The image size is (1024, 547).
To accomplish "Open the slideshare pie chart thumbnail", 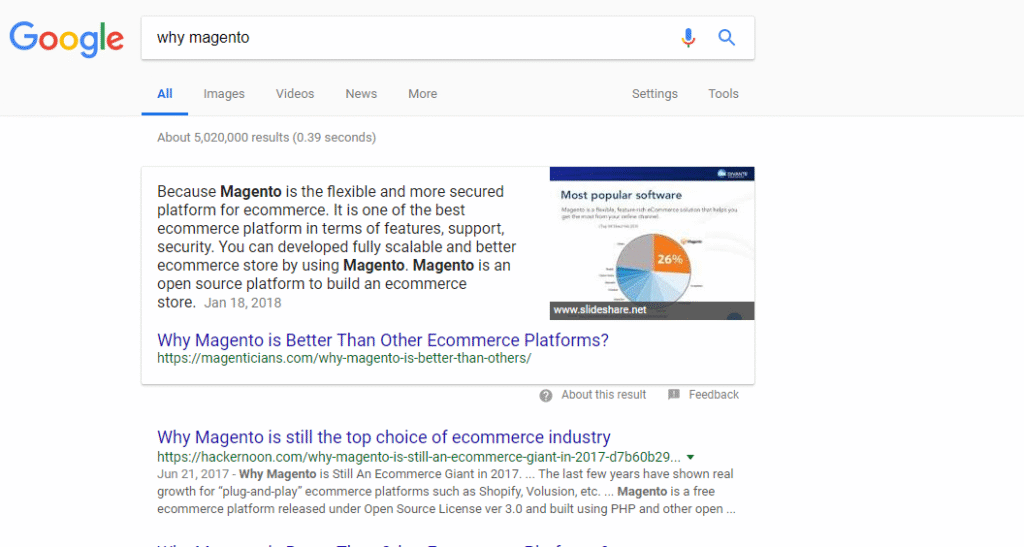I will 652,243.
